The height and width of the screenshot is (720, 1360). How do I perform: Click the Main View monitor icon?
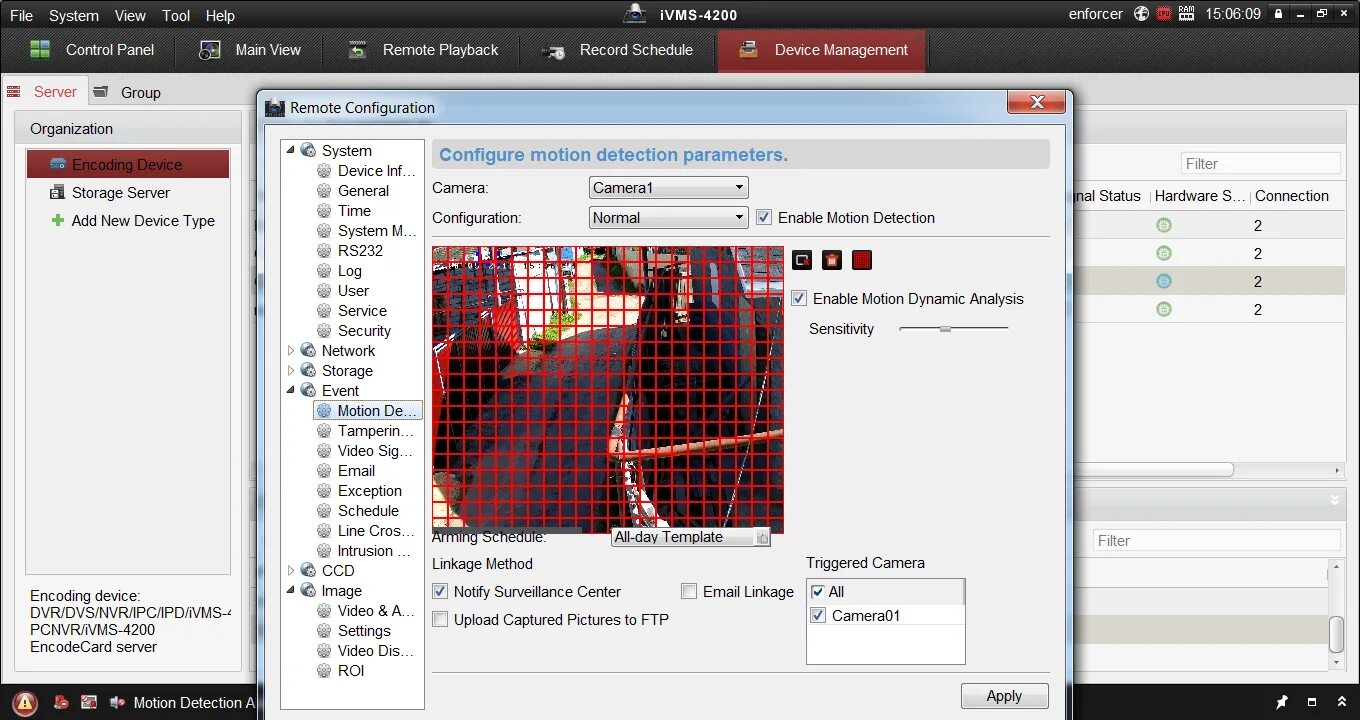tap(210, 50)
